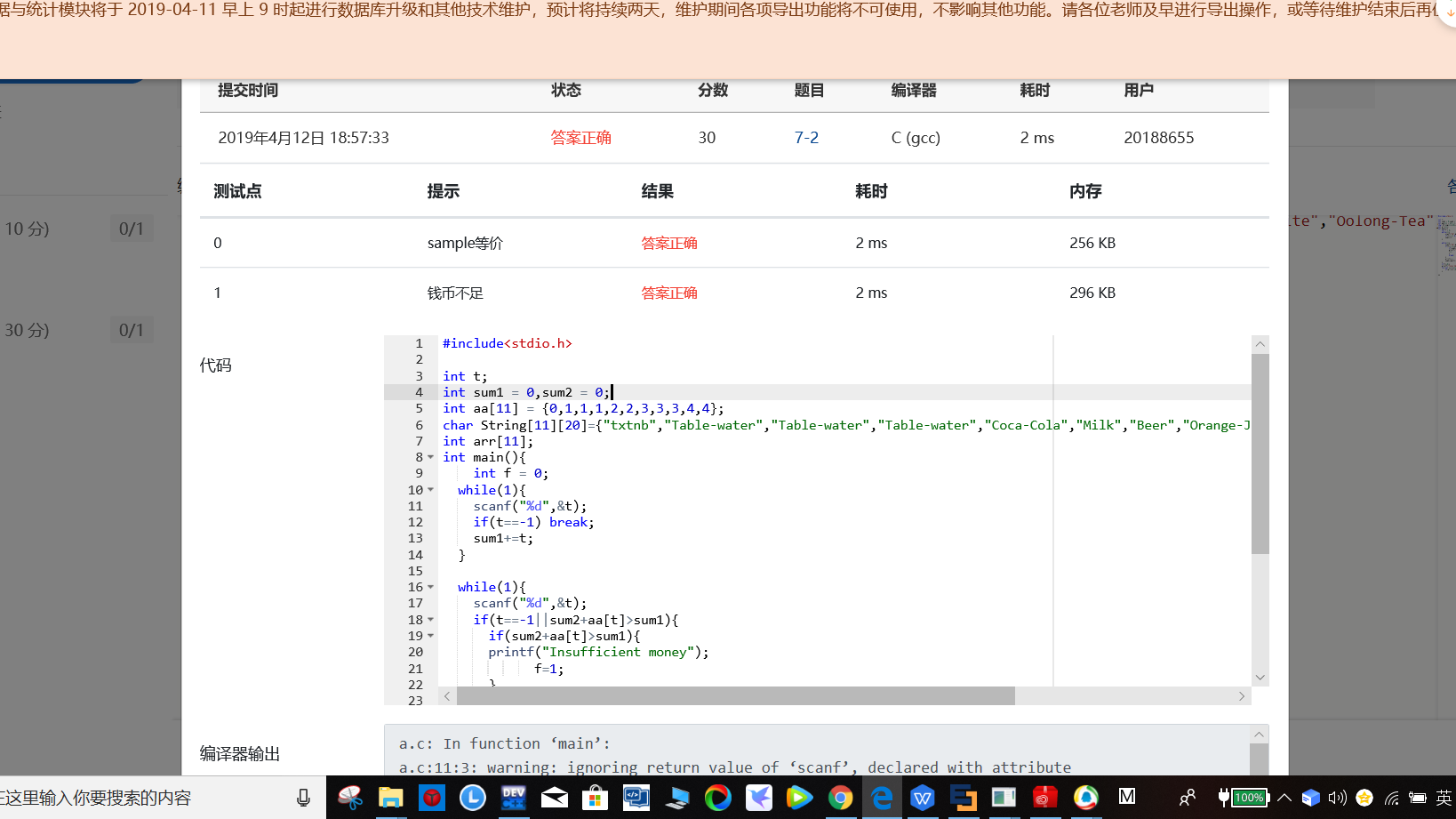This screenshot has width=1456, height=819.
Task: Click code editor horizontal scrollbar right arrow
Action: tap(1242, 696)
